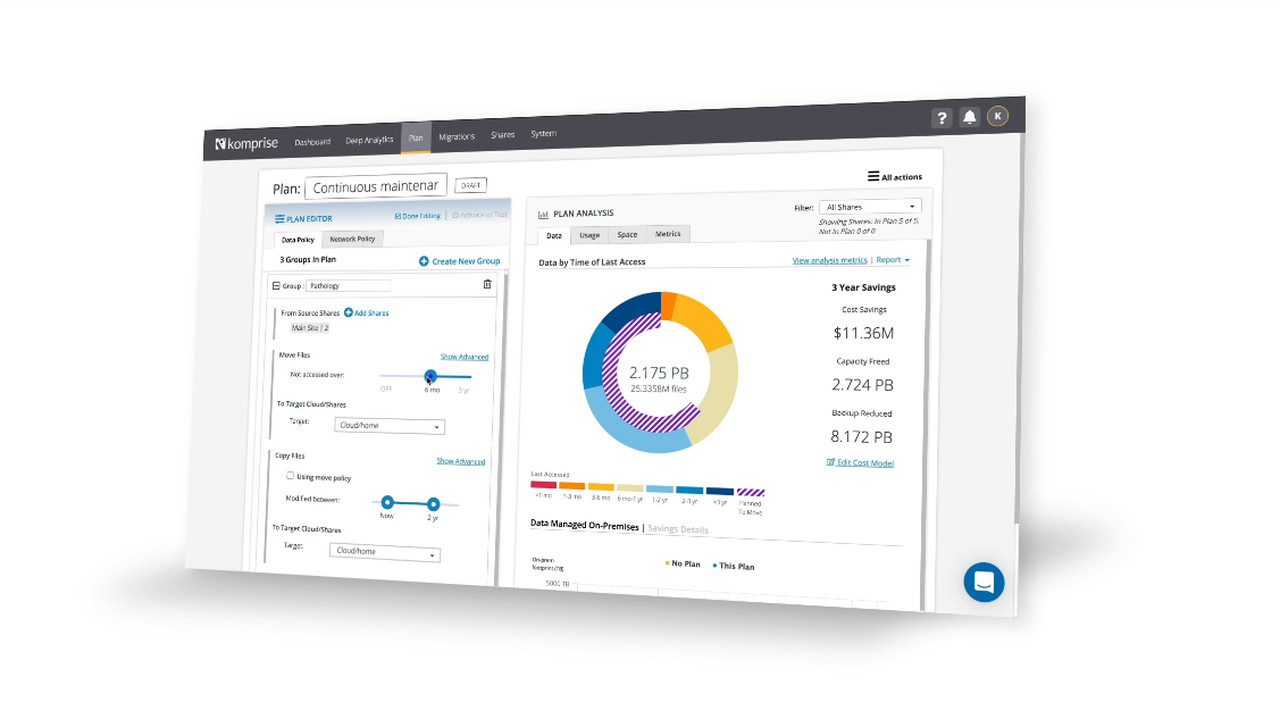The height and width of the screenshot is (720, 1280).
Task: Click the No Plan legend entry
Action: [682, 564]
